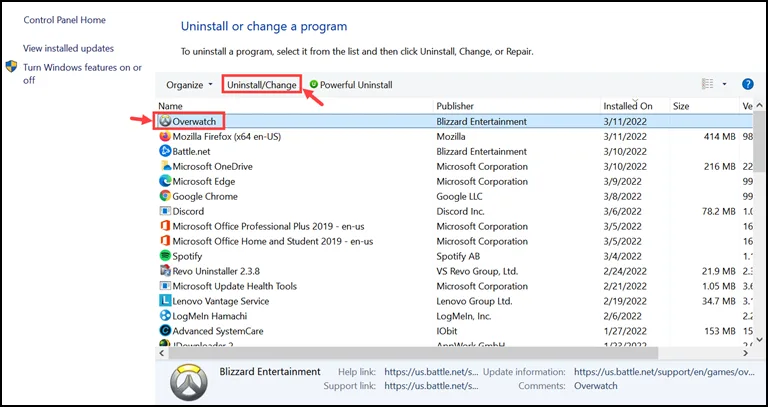The height and width of the screenshot is (407, 768).
Task: Click the Microsoft OneDrive cloud icon
Action: point(165,166)
